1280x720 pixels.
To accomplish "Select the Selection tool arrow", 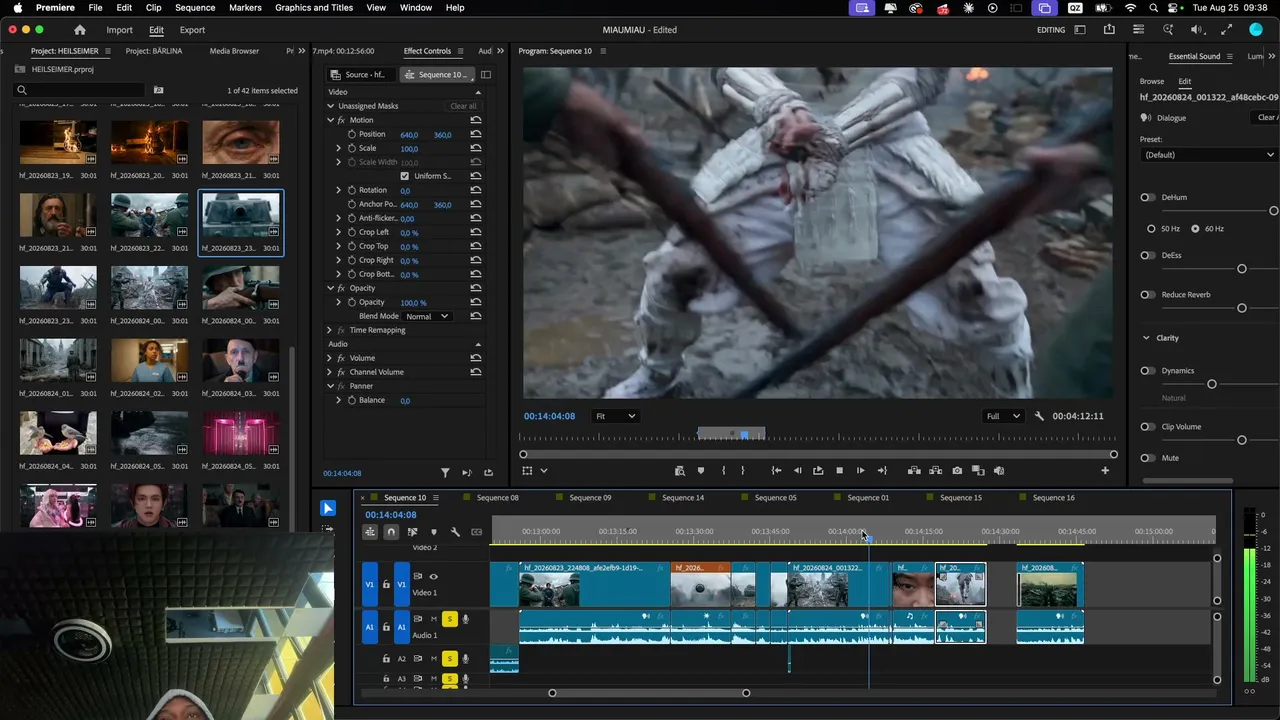I will point(328,508).
